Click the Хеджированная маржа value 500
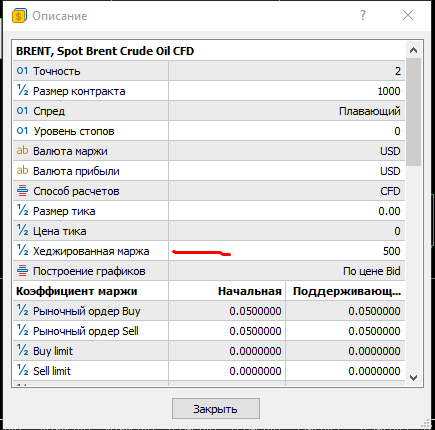The image size is (435, 430). coord(392,251)
